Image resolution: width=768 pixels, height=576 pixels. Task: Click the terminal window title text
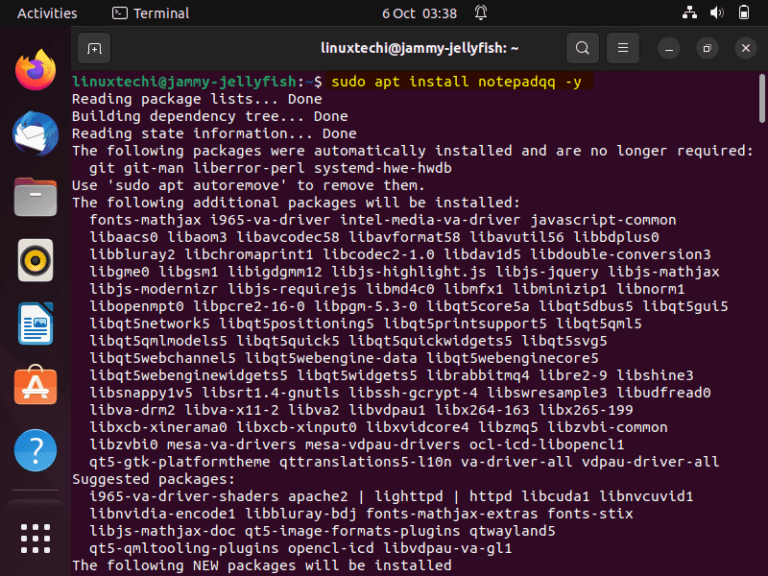point(419,48)
